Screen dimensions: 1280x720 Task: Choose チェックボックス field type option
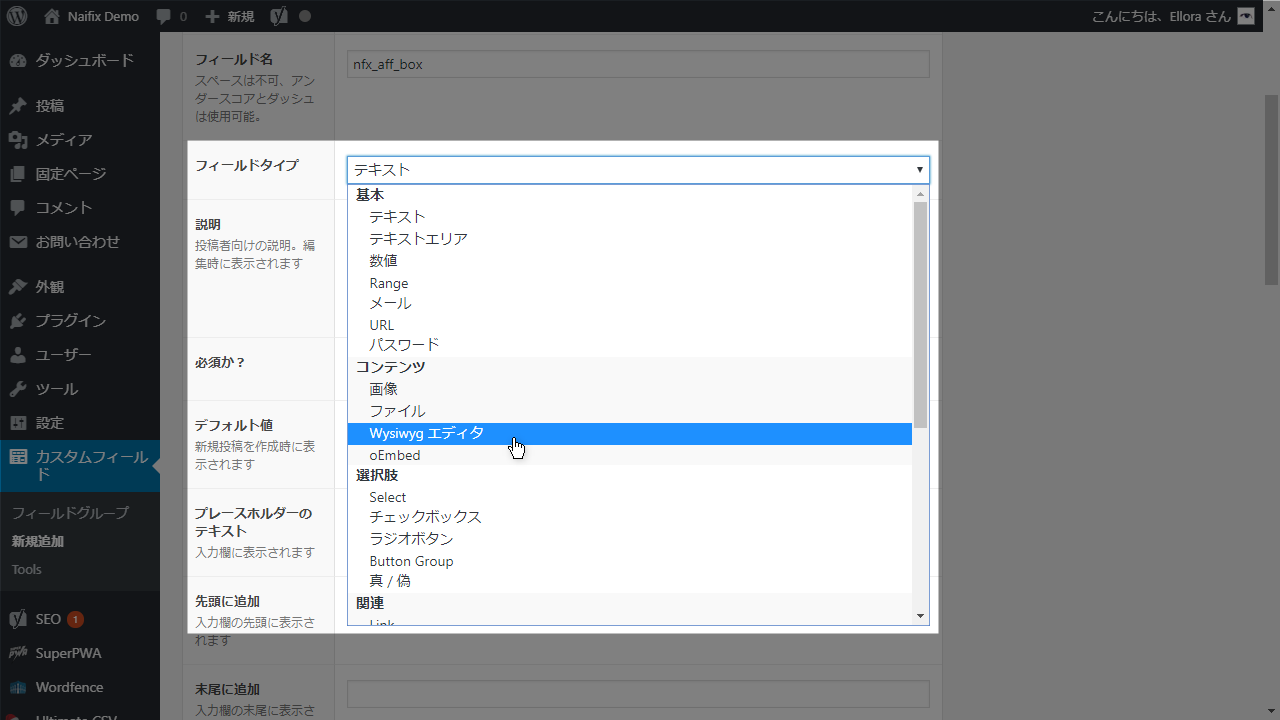tap(630, 517)
